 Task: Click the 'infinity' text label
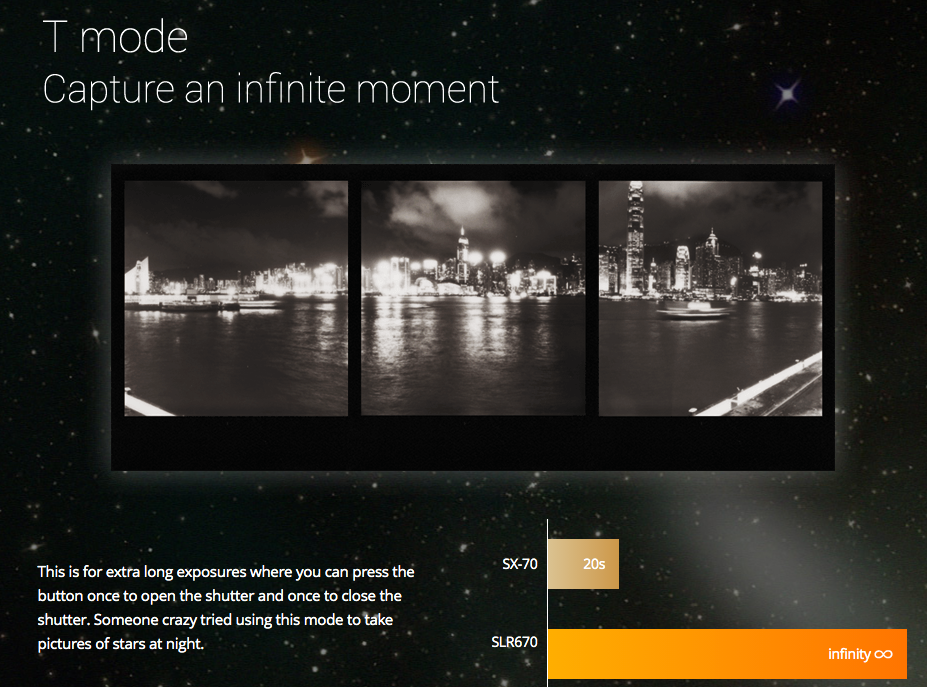click(849, 654)
